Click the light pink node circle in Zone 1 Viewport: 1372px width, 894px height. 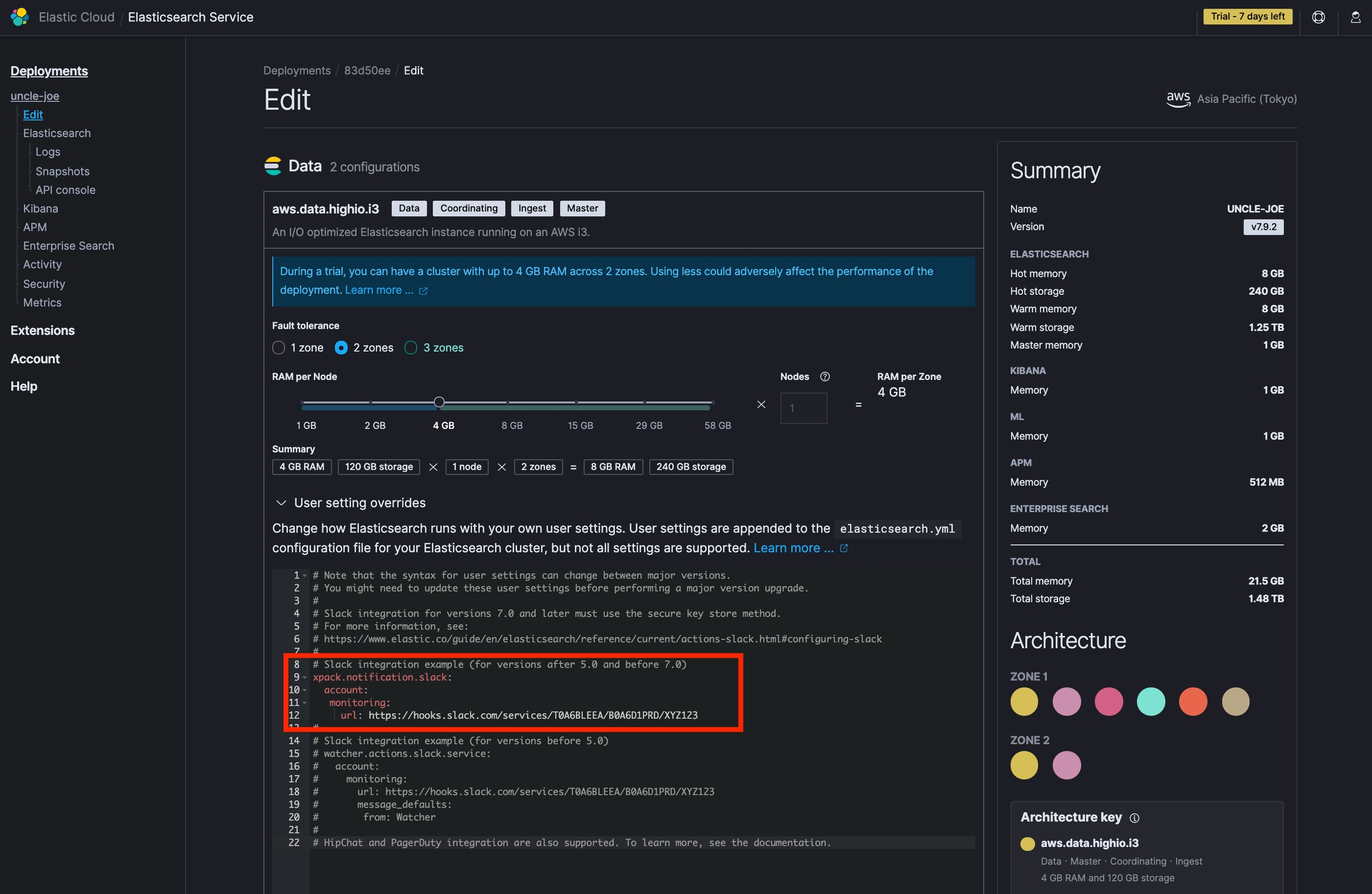pos(1067,701)
